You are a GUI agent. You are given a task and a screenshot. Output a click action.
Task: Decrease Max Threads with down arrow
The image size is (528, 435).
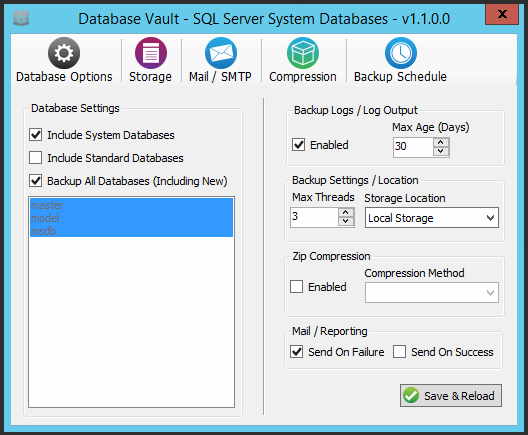pos(345,221)
